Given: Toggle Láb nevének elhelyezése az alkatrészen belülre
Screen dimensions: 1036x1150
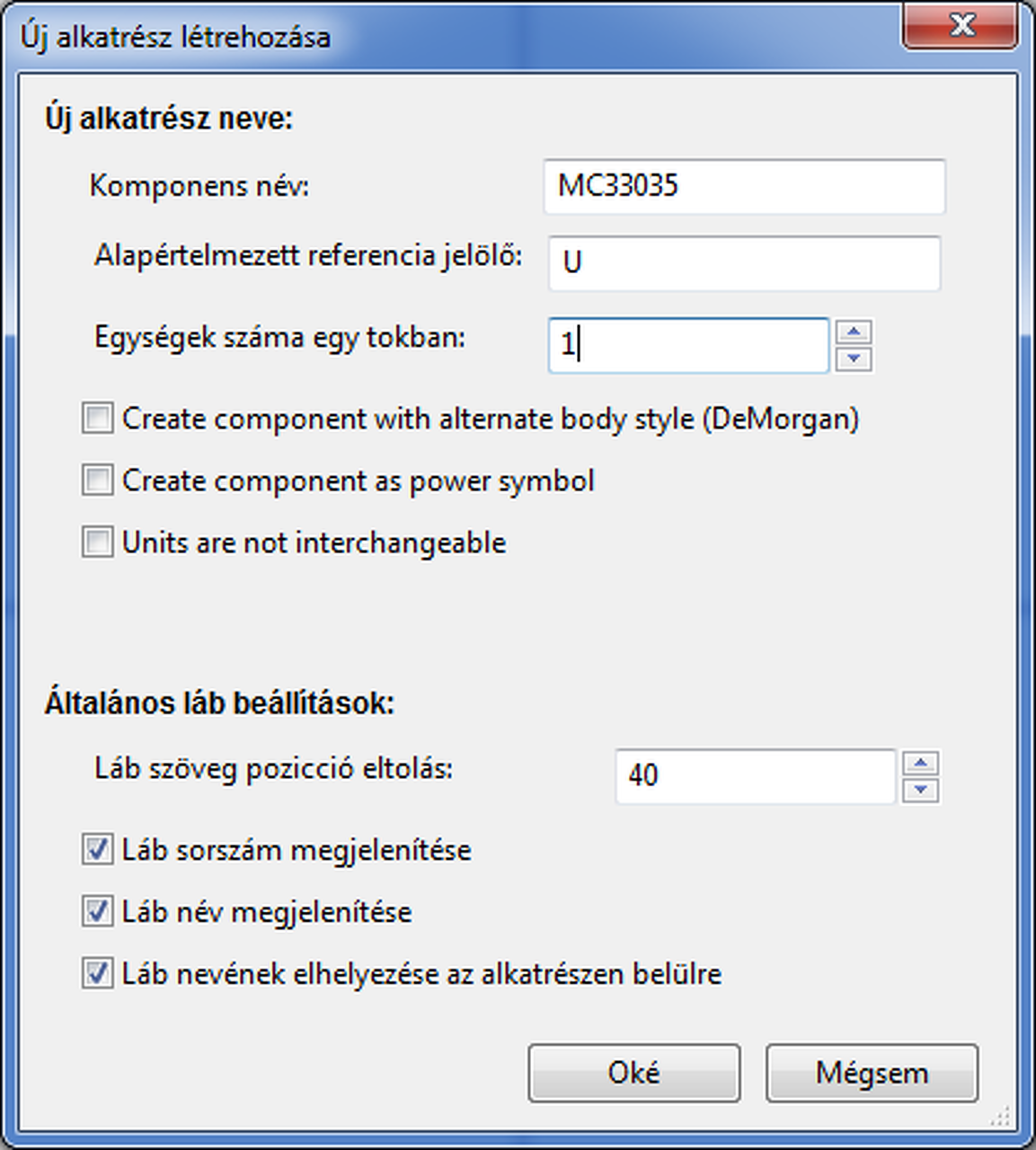Looking at the screenshot, I should pyautogui.click(x=97, y=974).
